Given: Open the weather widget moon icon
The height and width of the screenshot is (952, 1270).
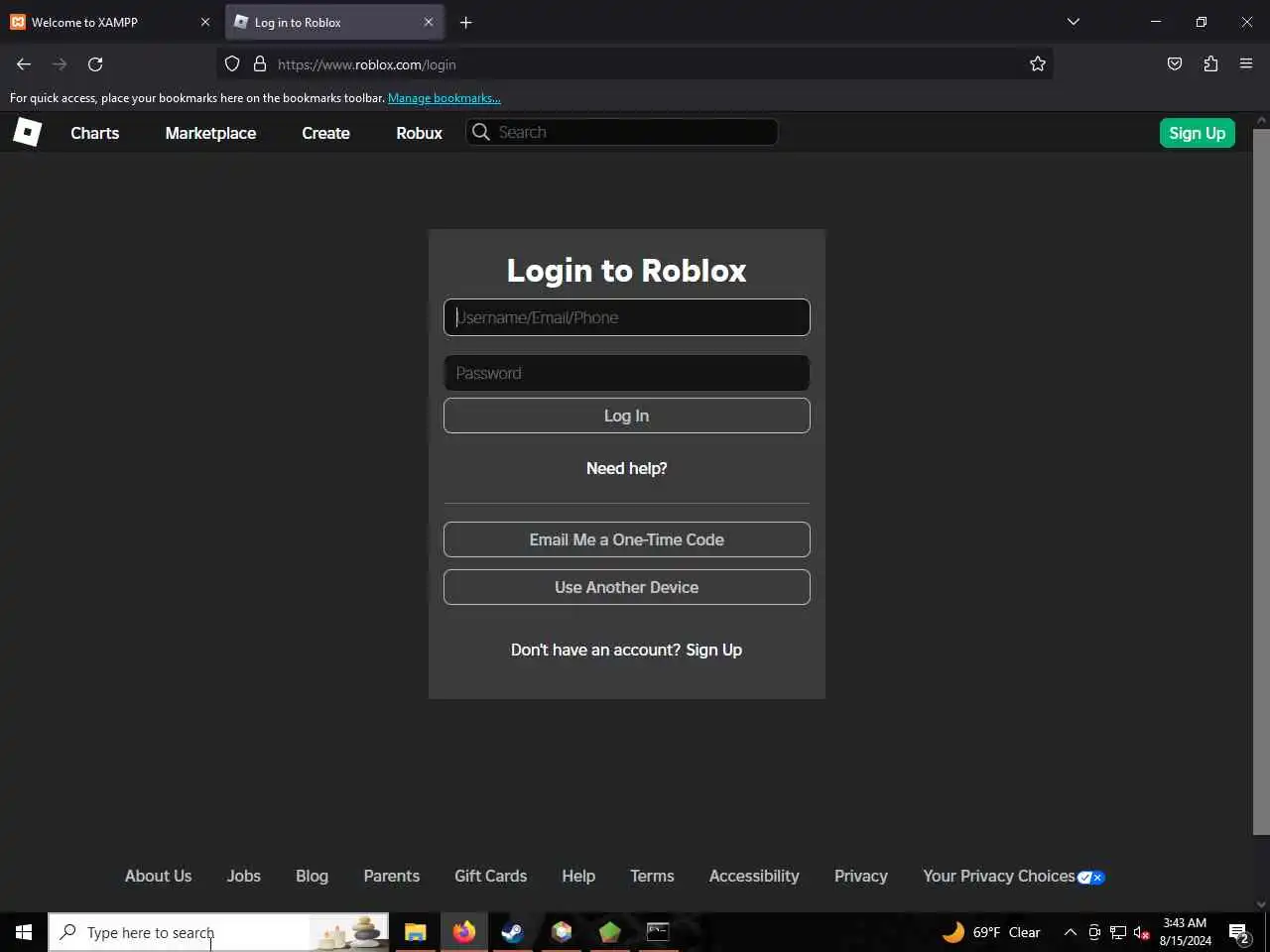Looking at the screenshot, I should tap(953, 932).
